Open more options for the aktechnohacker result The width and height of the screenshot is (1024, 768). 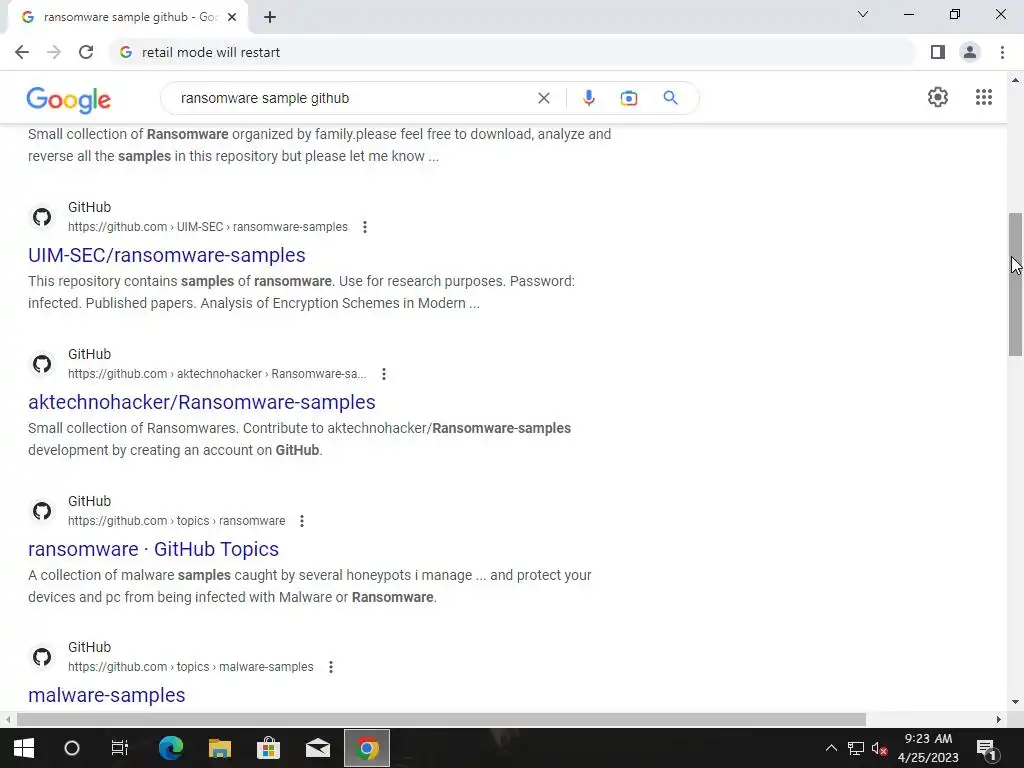click(x=384, y=374)
